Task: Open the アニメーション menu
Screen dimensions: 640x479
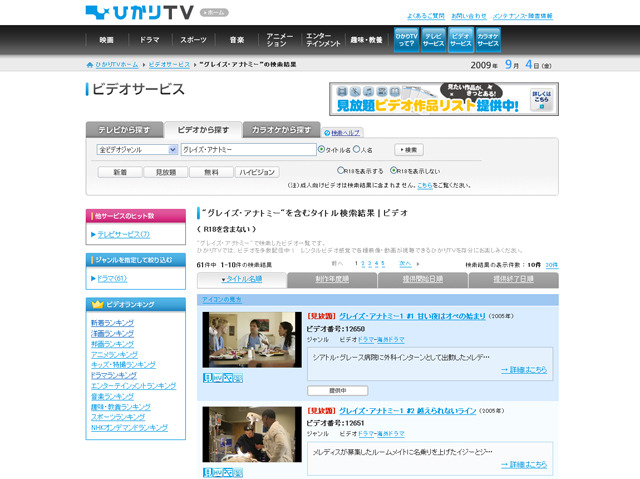Action: tap(280, 40)
